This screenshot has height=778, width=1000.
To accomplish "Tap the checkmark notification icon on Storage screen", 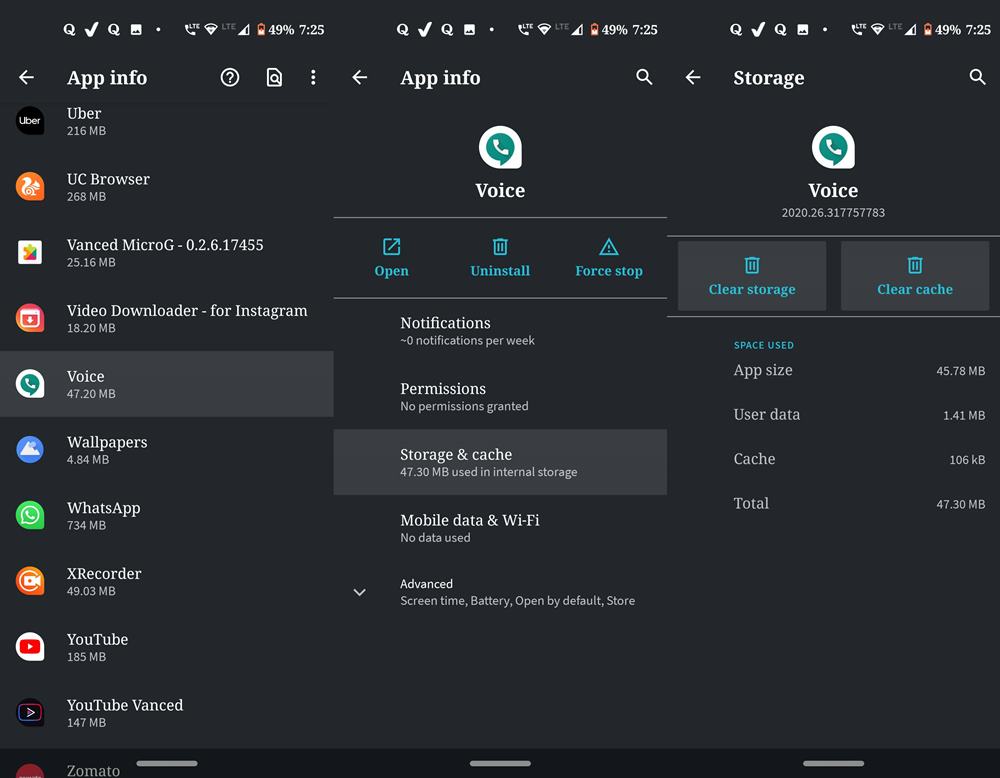I will (x=758, y=29).
